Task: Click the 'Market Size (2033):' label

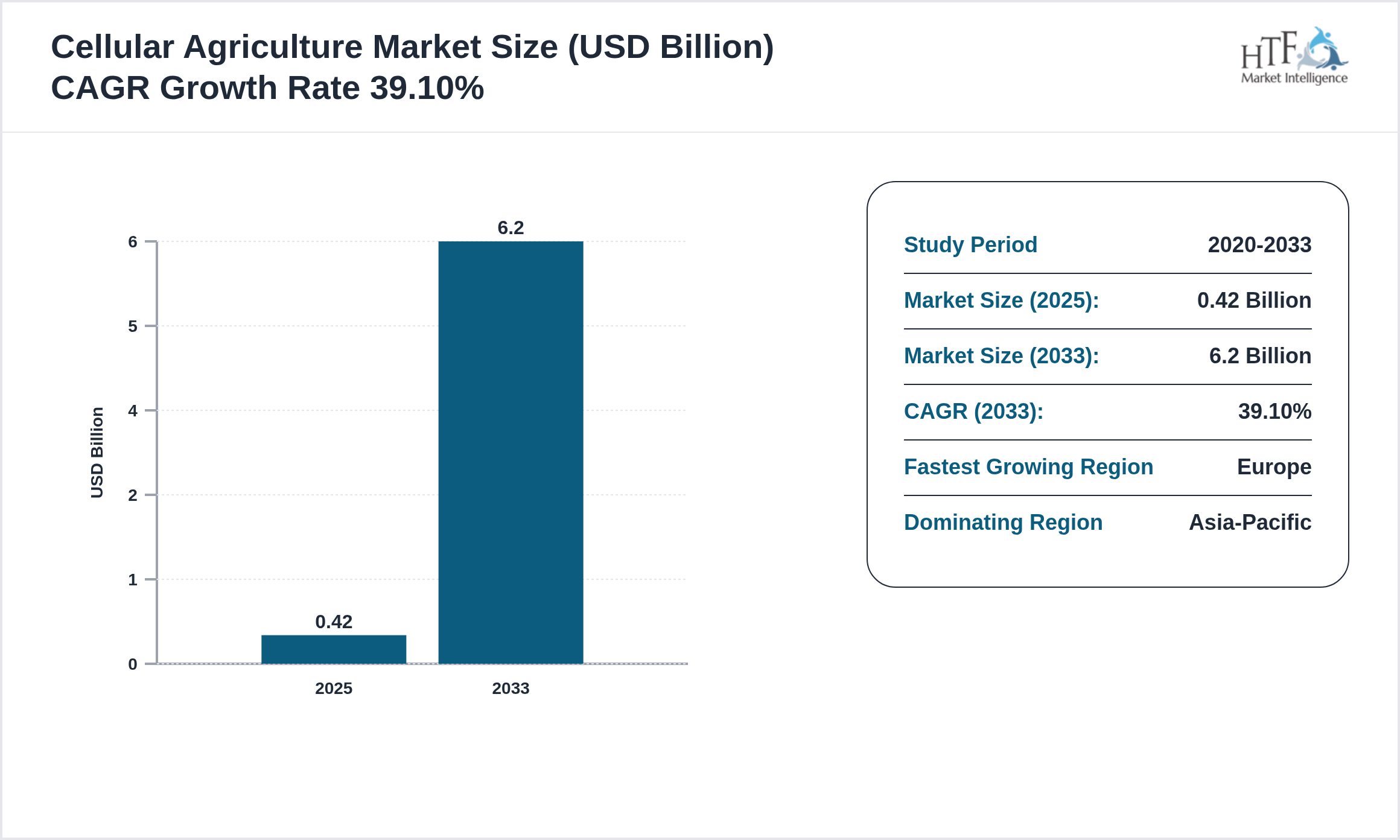Action: pos(1001,356)
